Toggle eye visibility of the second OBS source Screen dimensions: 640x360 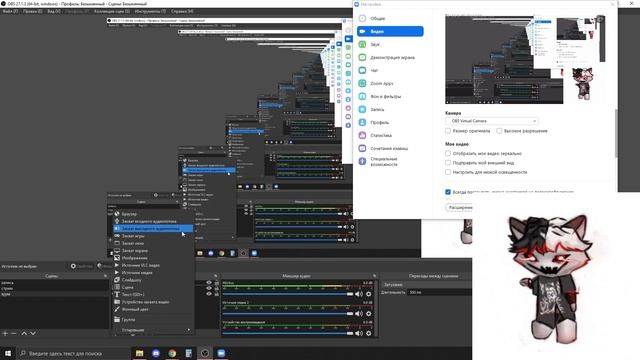point(209,288)
